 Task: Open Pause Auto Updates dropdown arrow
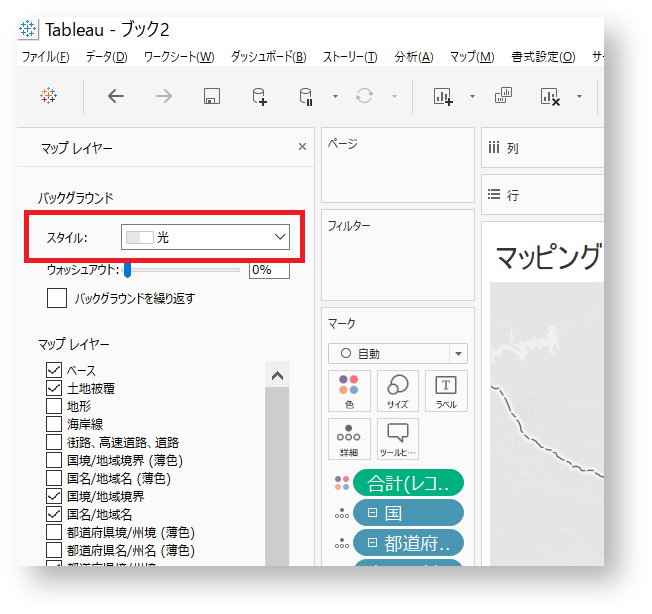(335, 96)
